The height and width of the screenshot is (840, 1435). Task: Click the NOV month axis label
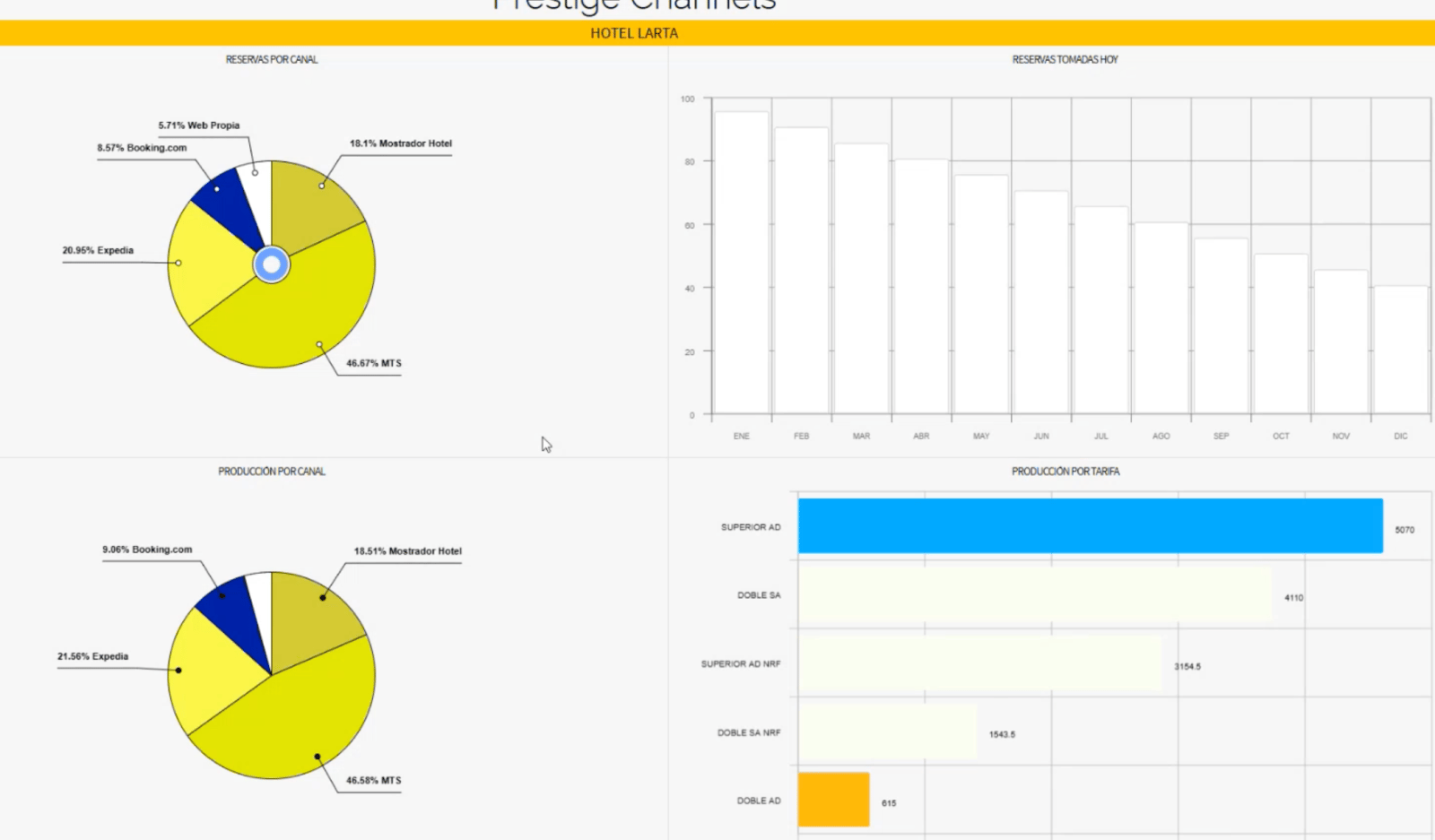click(1341, 437)
